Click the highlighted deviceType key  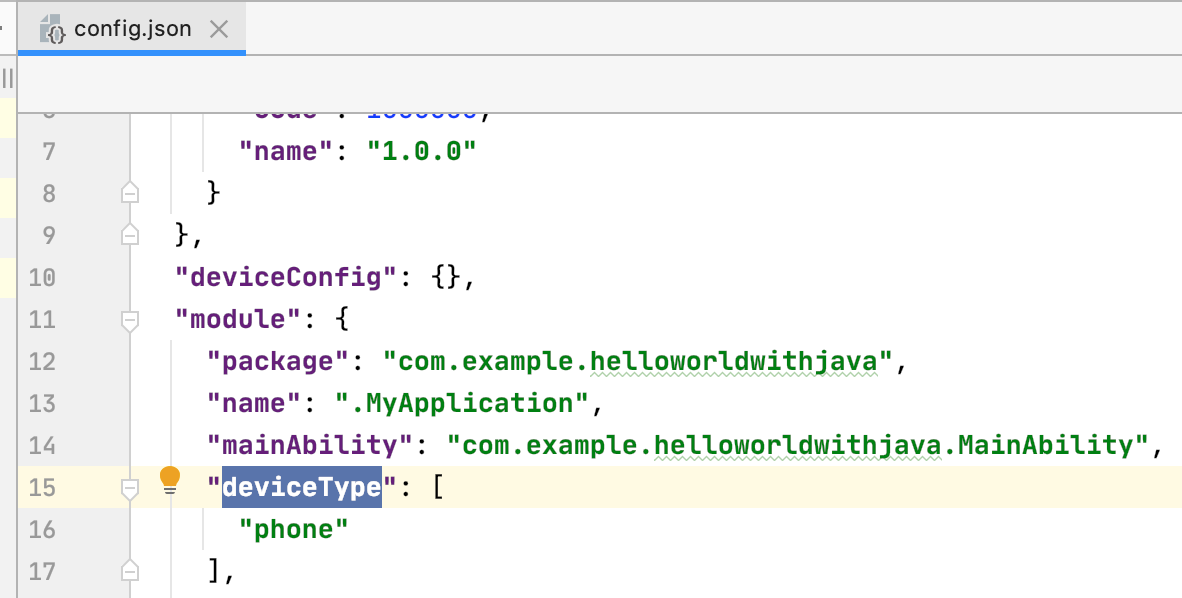coord(302,487)
